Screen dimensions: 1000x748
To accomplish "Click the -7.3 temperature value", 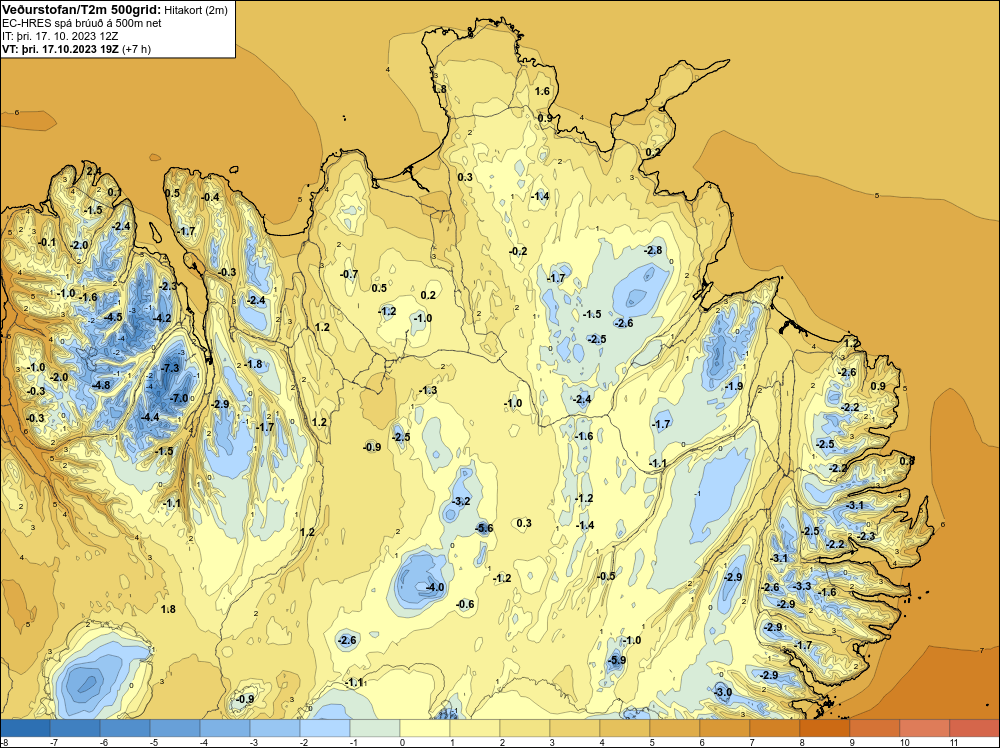I will click(170, 368).
